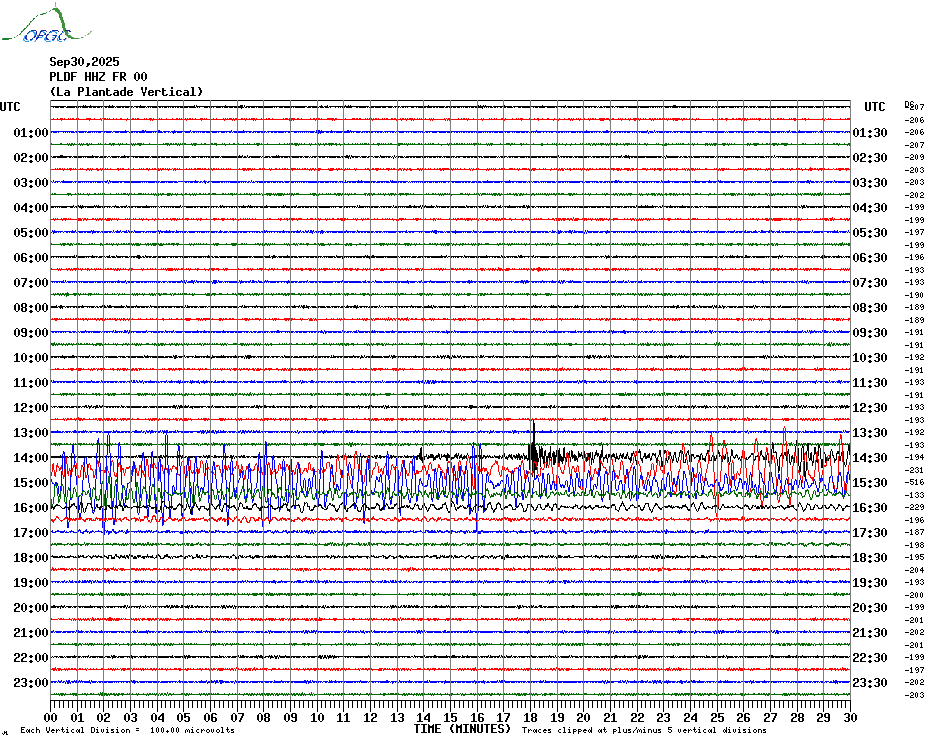Click the 12:30 right-side time label
Image resolution: width=930 pixels, height=744 pixels.
pos(870,408)
